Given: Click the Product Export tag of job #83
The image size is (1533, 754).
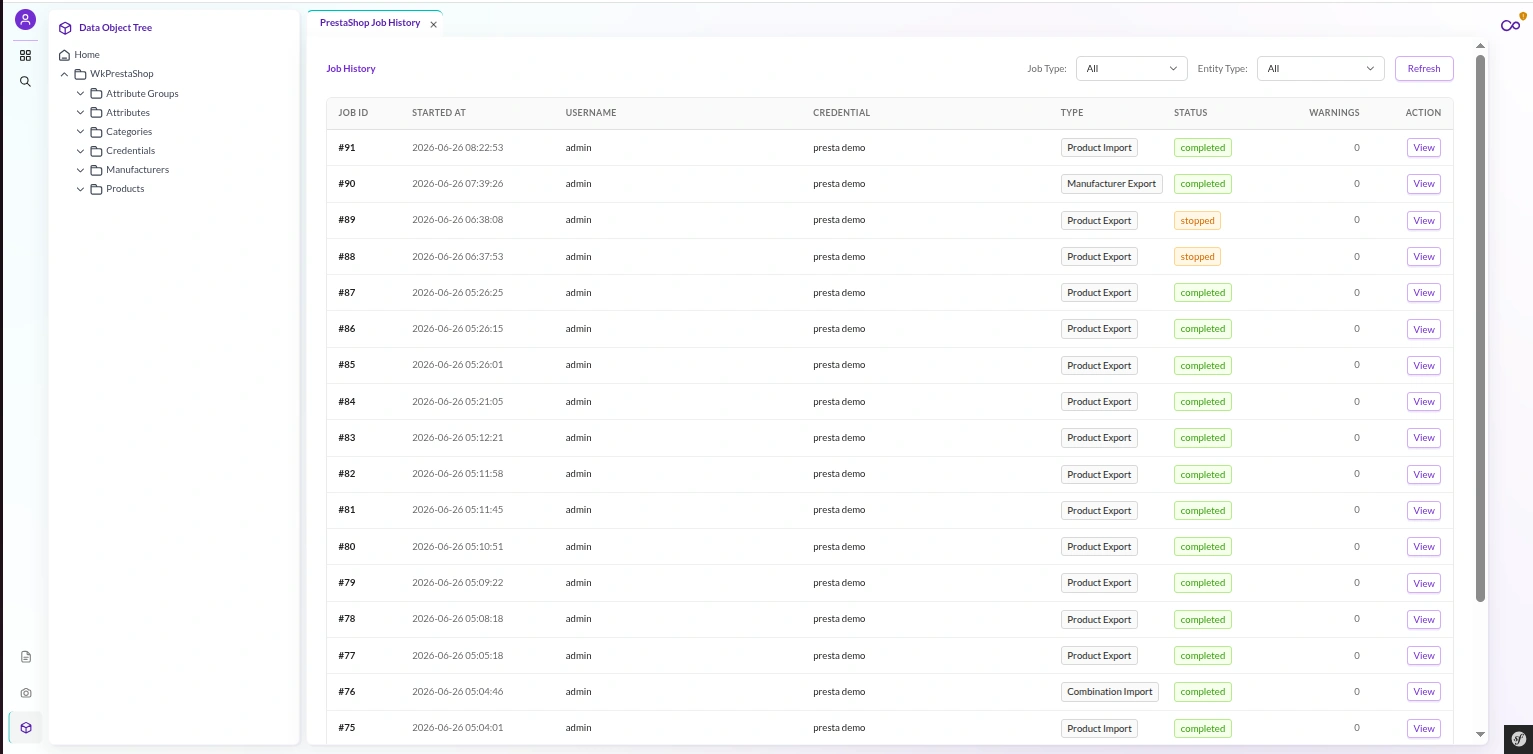Looking at the screenshot, I should (x=1099, y=438).
